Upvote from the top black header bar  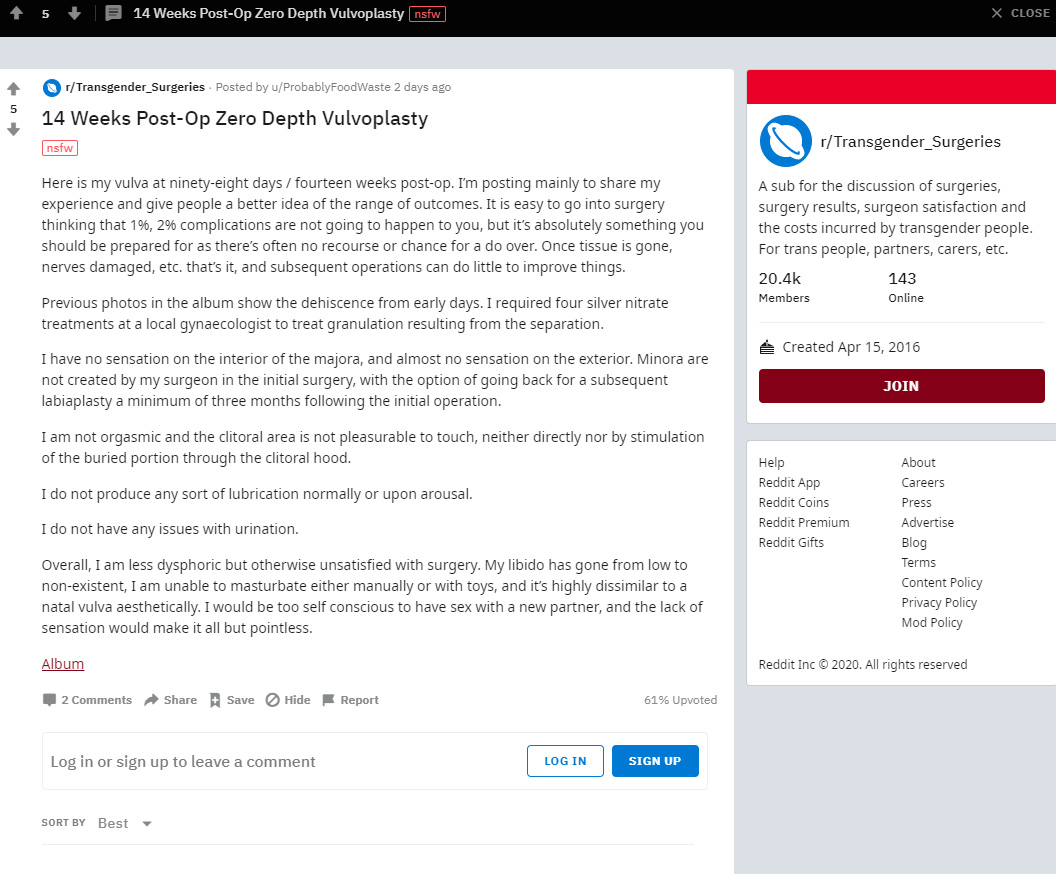(x=16, y=13)
